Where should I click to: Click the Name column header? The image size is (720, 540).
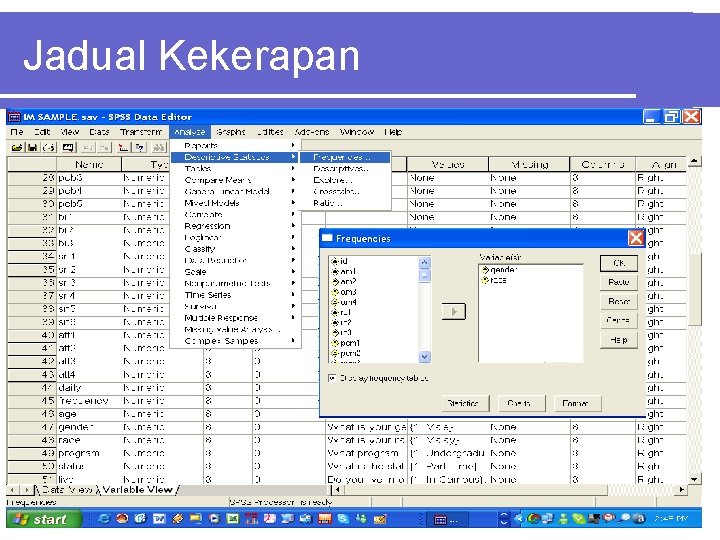point(89,164)
